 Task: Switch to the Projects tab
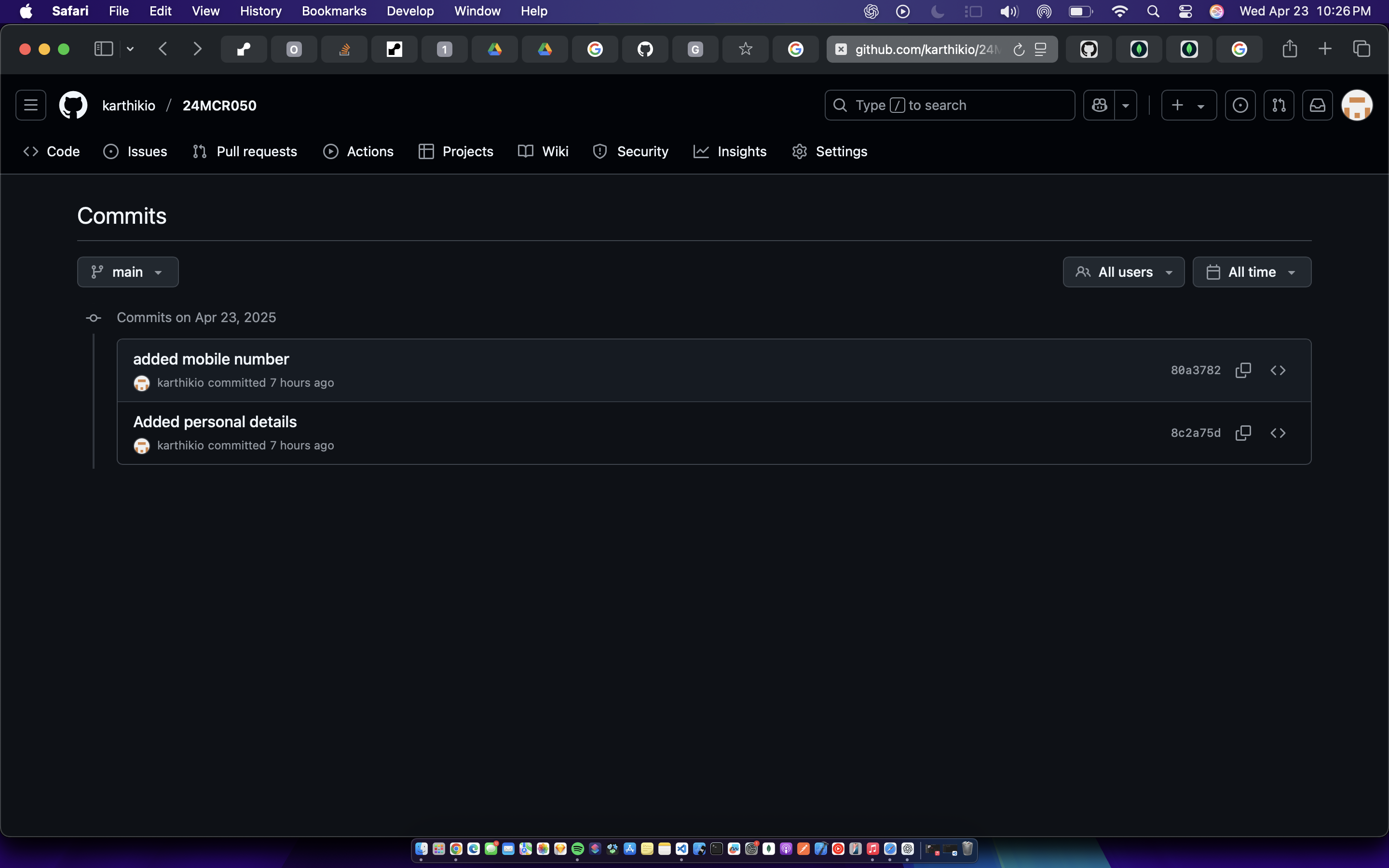click(x=456, y=151)
